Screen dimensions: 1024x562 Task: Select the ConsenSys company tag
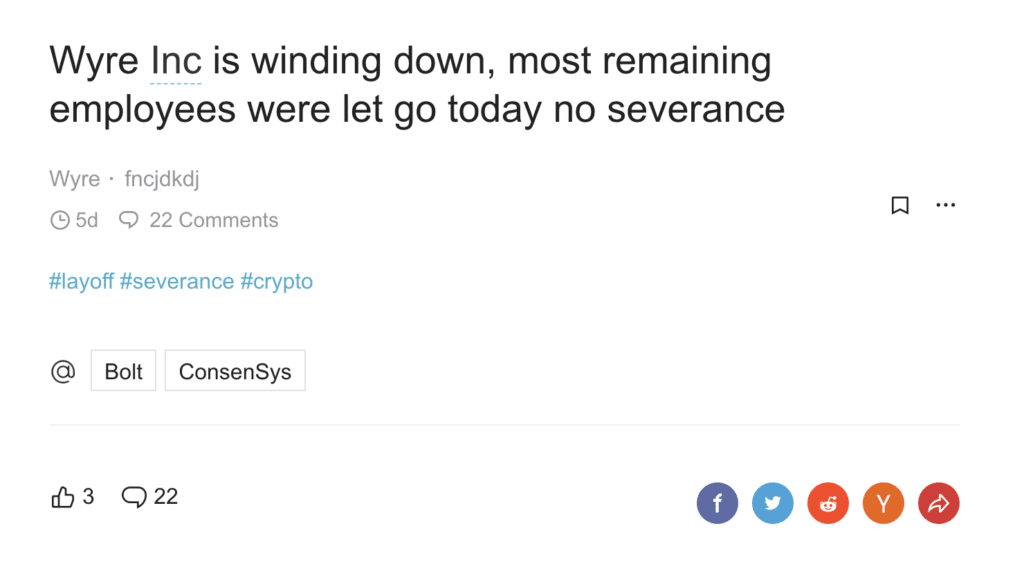(235, 371)
